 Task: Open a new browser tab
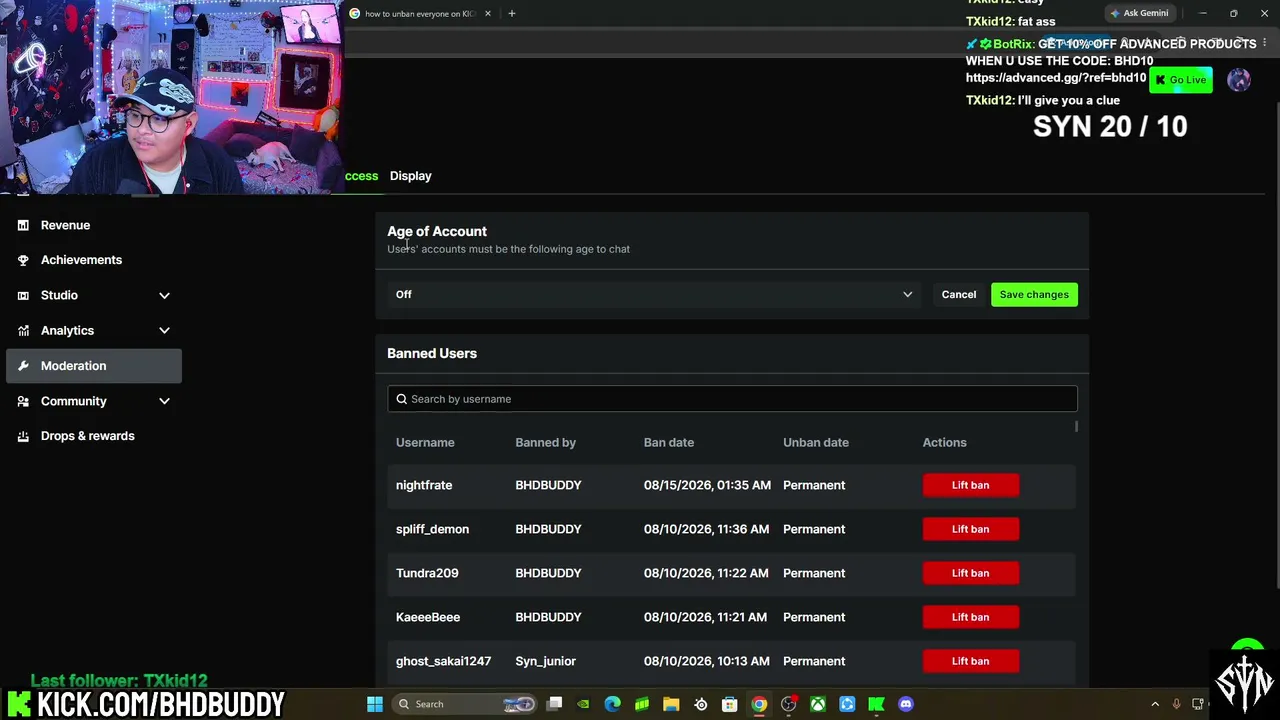(x=511, y=13)
